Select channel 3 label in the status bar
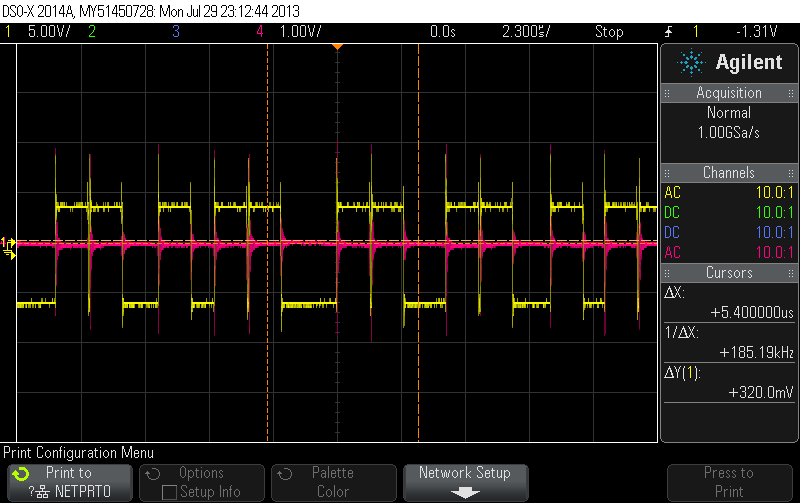Viewport: 800px width, 503px height. tap(176, 32)
